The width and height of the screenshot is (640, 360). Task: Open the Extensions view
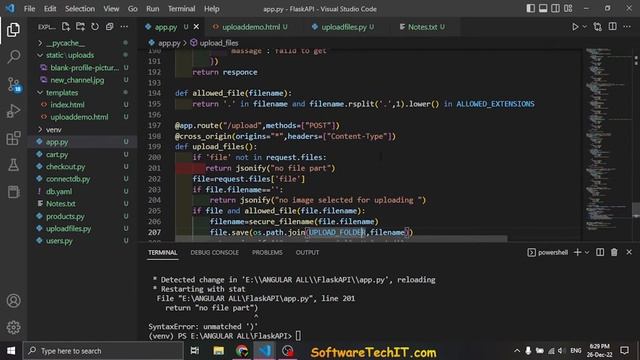click(x=13, y=138)
